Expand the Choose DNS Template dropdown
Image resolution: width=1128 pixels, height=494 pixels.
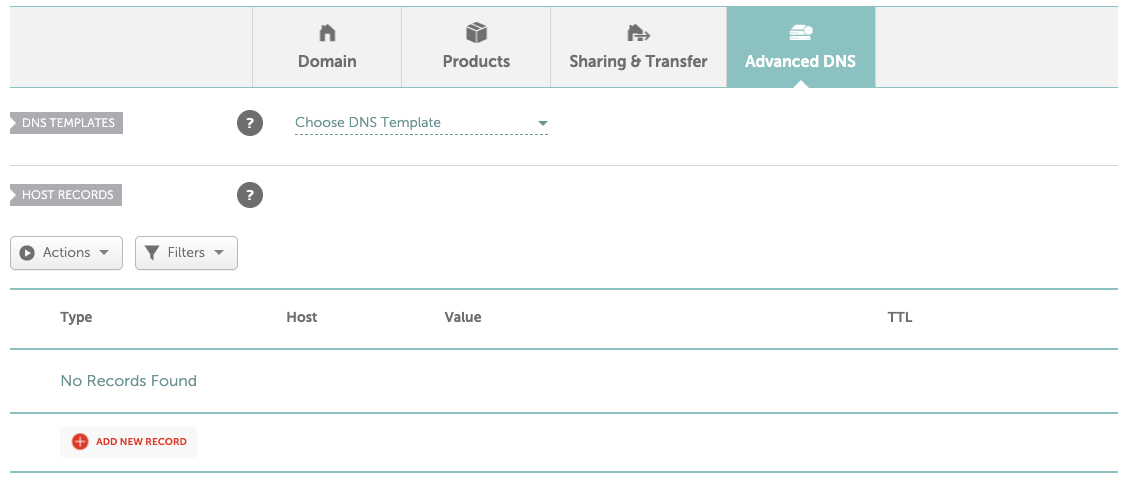[421, 123]
